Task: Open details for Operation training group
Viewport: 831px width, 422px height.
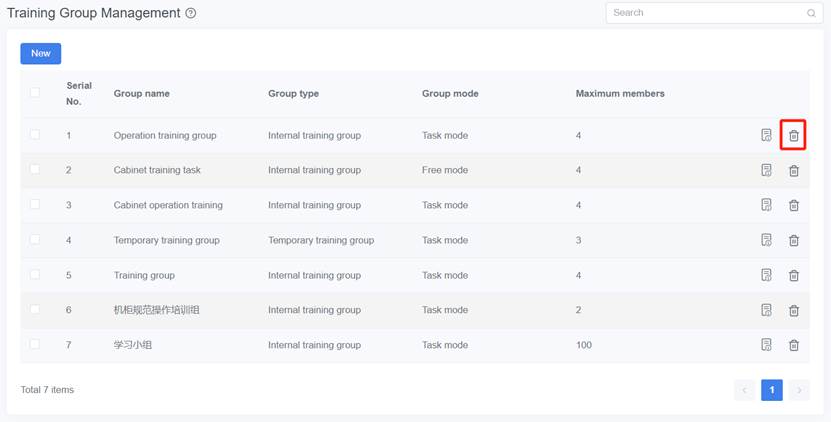Action: pos(766,135)
